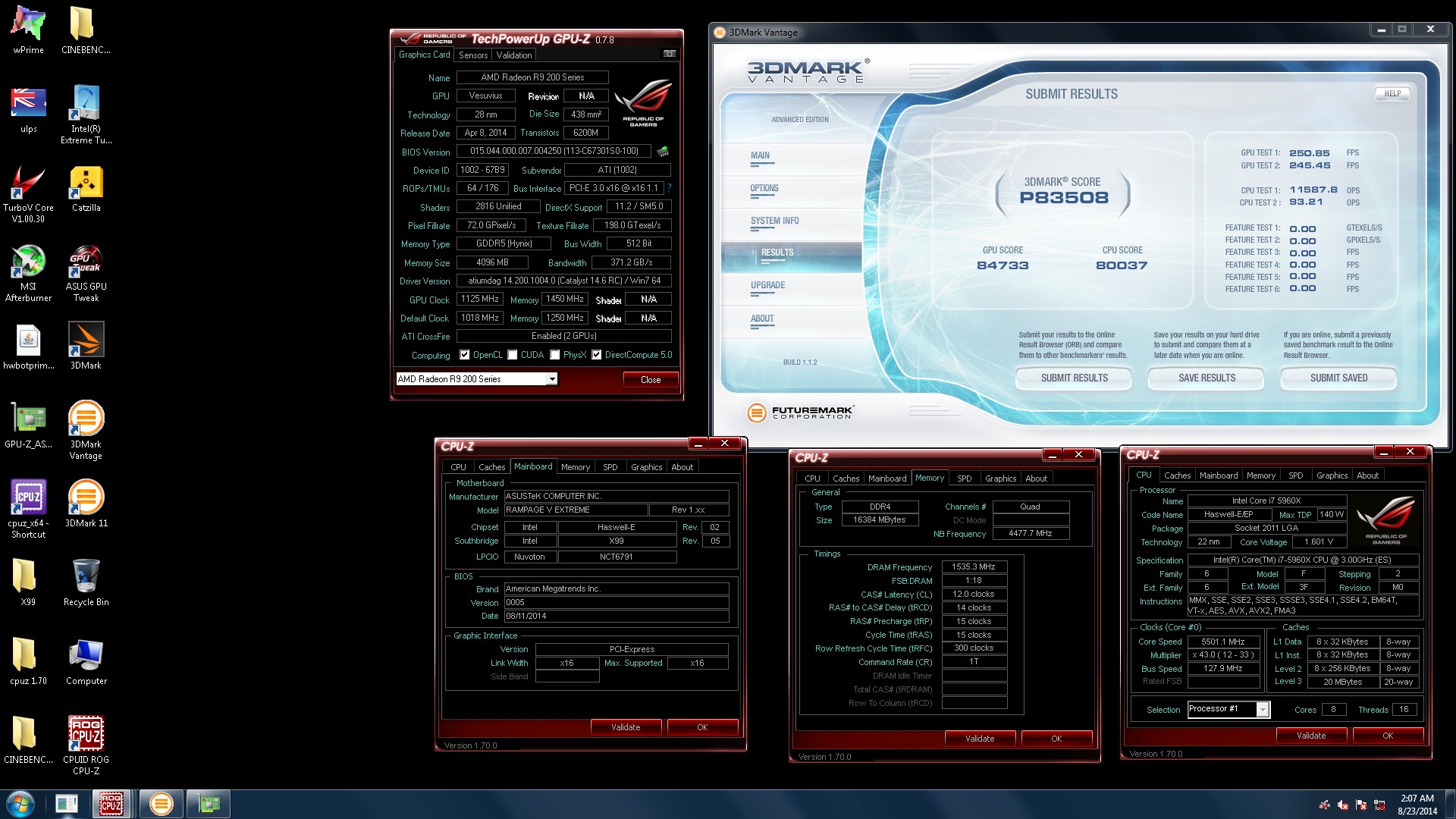Click OK in the Memory CPU-Z window
This screenshot has height=819, width=1456.
pos(1056,739)
